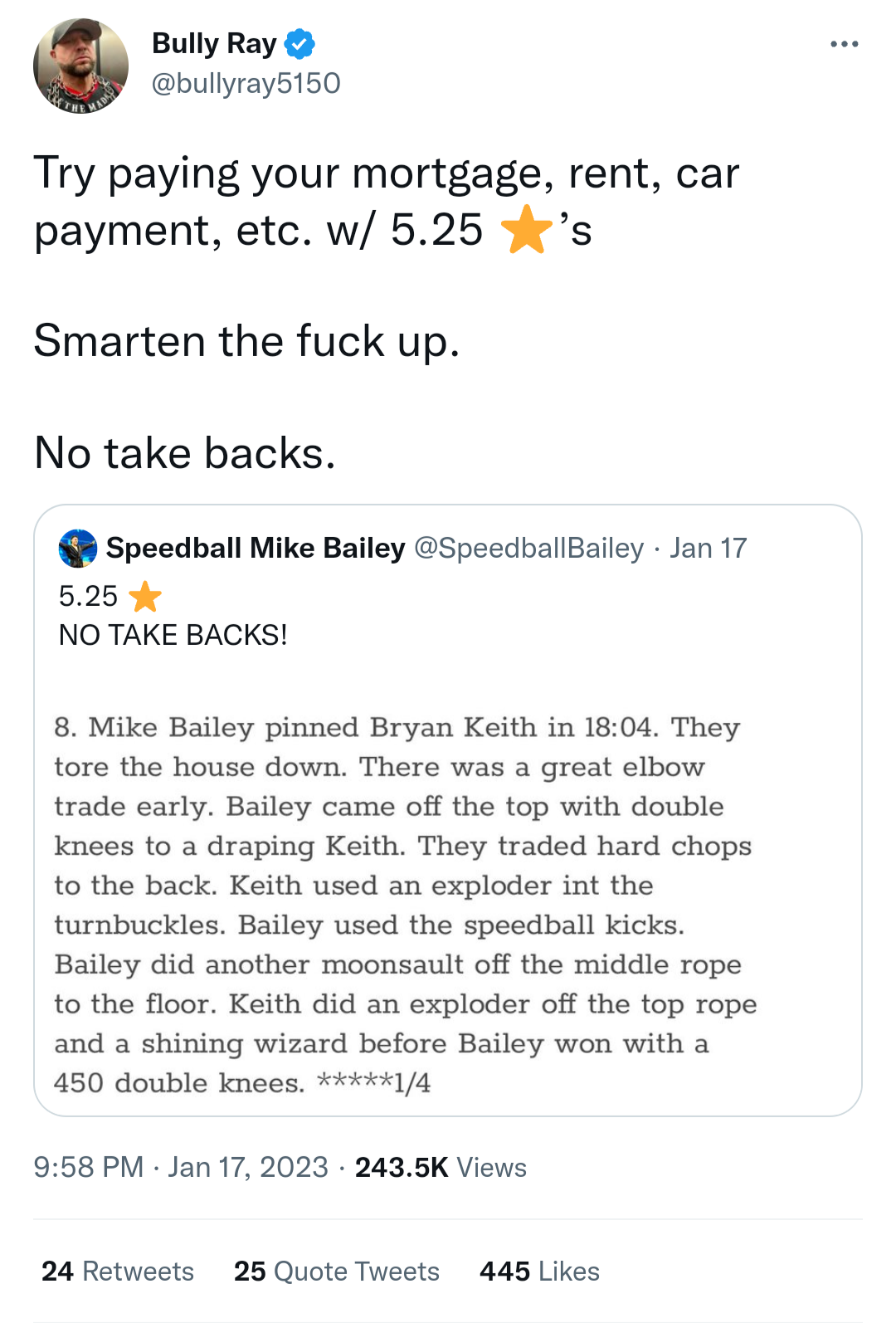Open the three-dot more options menu
Image resolution: width=896 pixels, height=1323 pixels.
point(844,44)
